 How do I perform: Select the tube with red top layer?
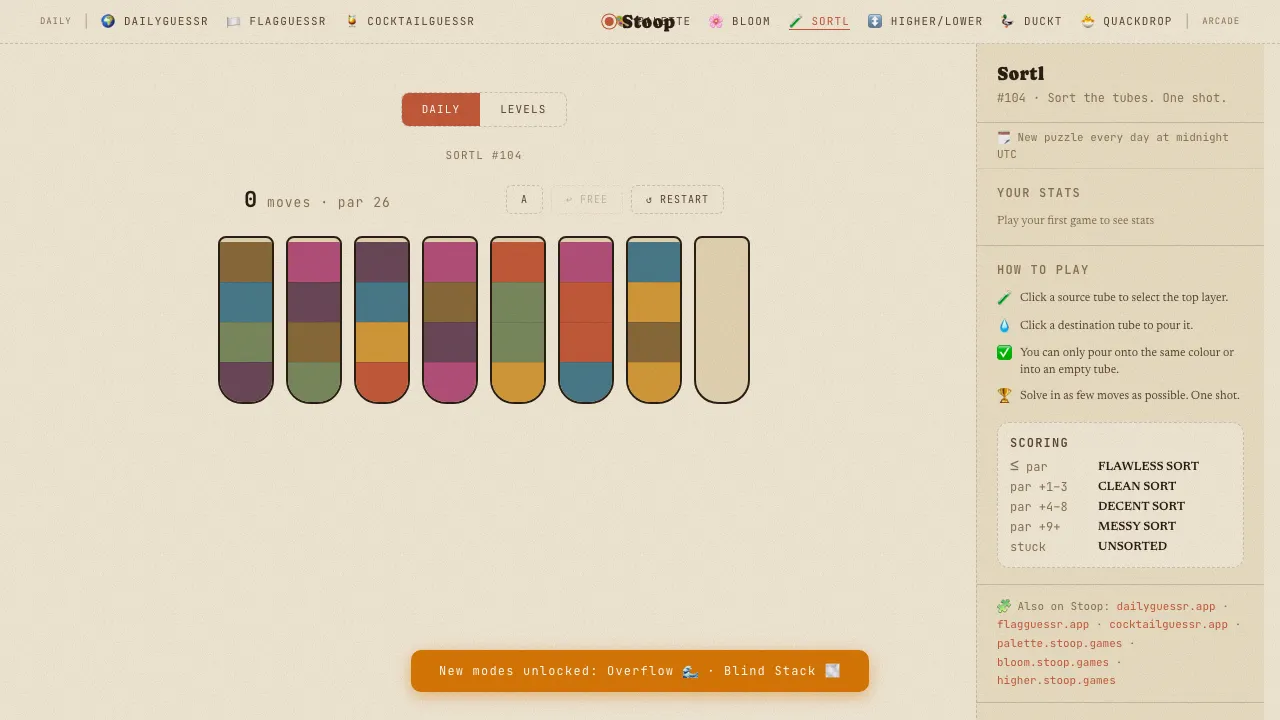click(518, 320)
